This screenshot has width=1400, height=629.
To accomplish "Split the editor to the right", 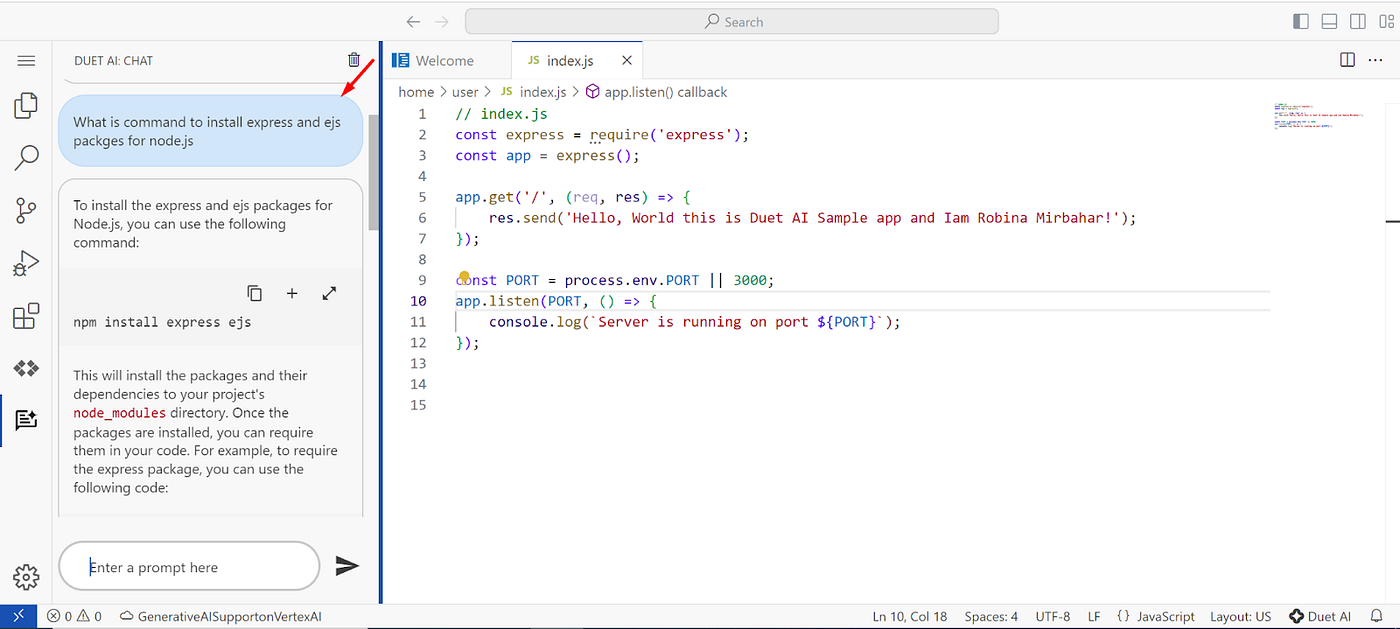I will pyautogui.click(x=1348, y=60).
